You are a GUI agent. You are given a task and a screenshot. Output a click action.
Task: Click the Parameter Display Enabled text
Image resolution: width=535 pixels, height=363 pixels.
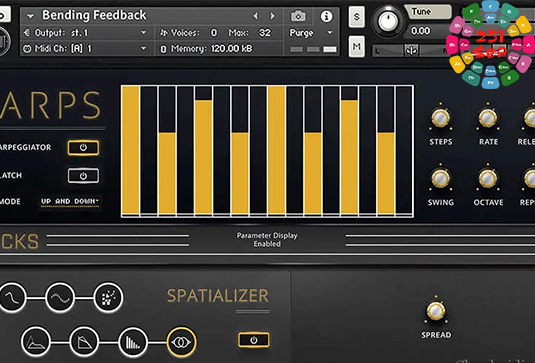(267, 239)
